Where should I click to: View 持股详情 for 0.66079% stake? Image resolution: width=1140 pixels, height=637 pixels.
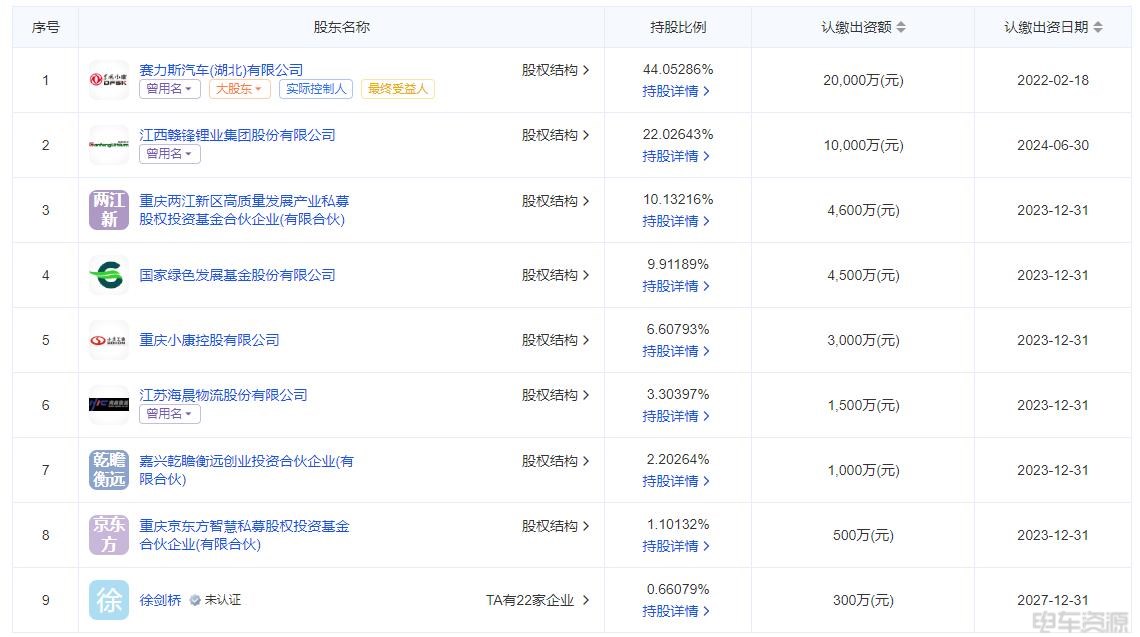click(x=676, y=612)
